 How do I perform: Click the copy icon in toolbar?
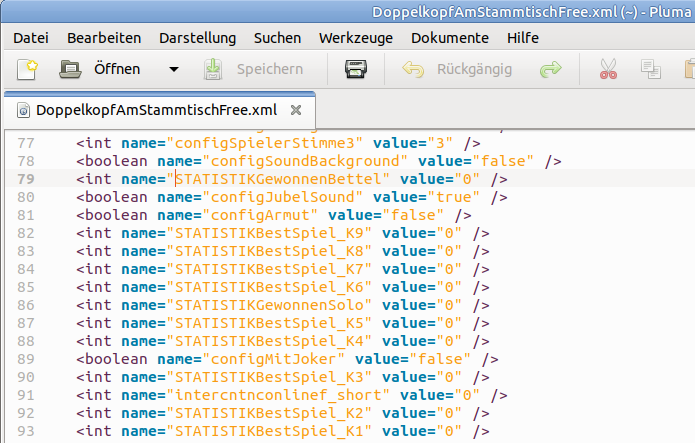pyautogui.click(x=651, y=70)
